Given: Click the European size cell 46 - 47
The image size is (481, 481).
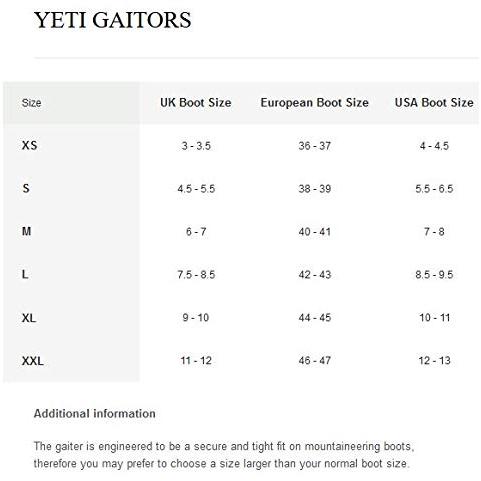Looking at the screenshot, I should point(315,361).
